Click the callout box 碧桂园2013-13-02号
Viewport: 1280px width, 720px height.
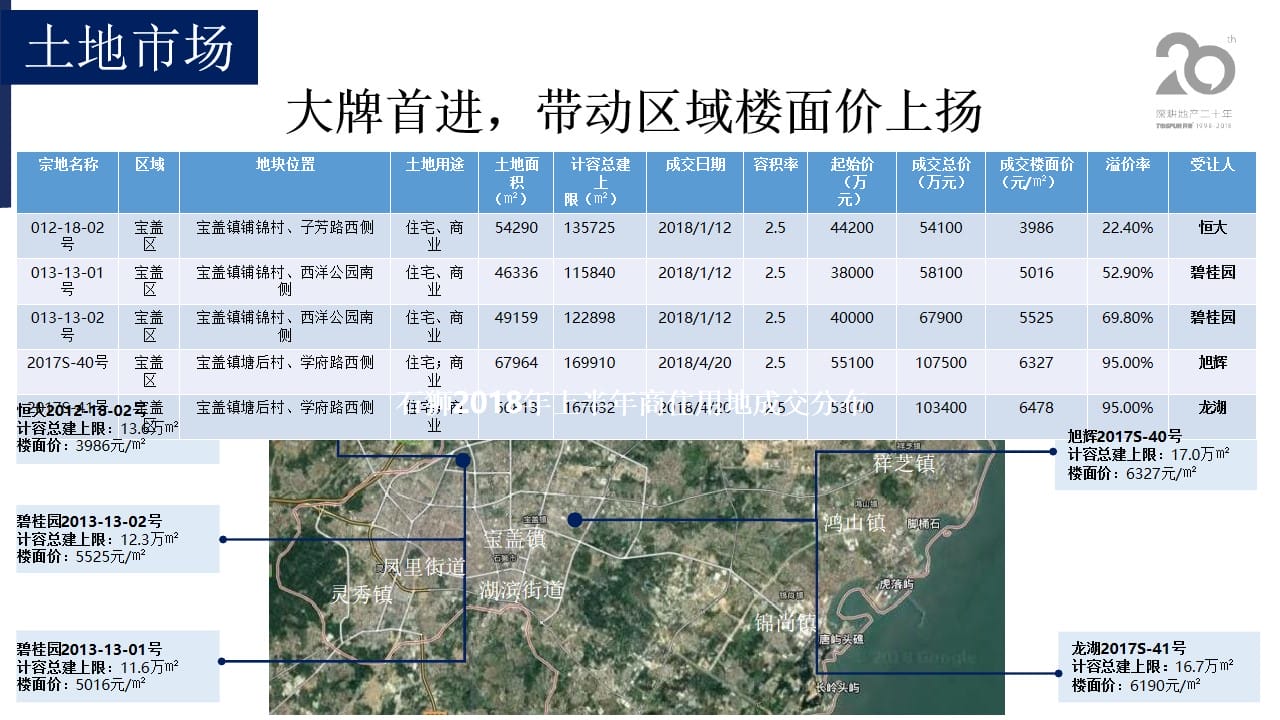[x=118, y=539]
